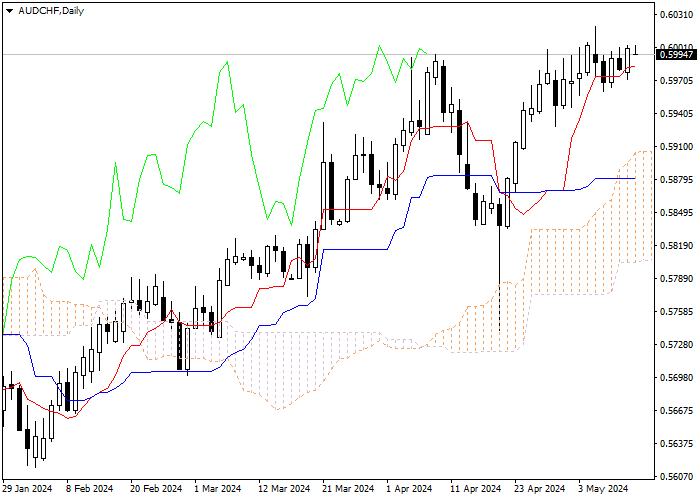Click price axis value 0.59100

pyautogui.click(x=677, y=147)
